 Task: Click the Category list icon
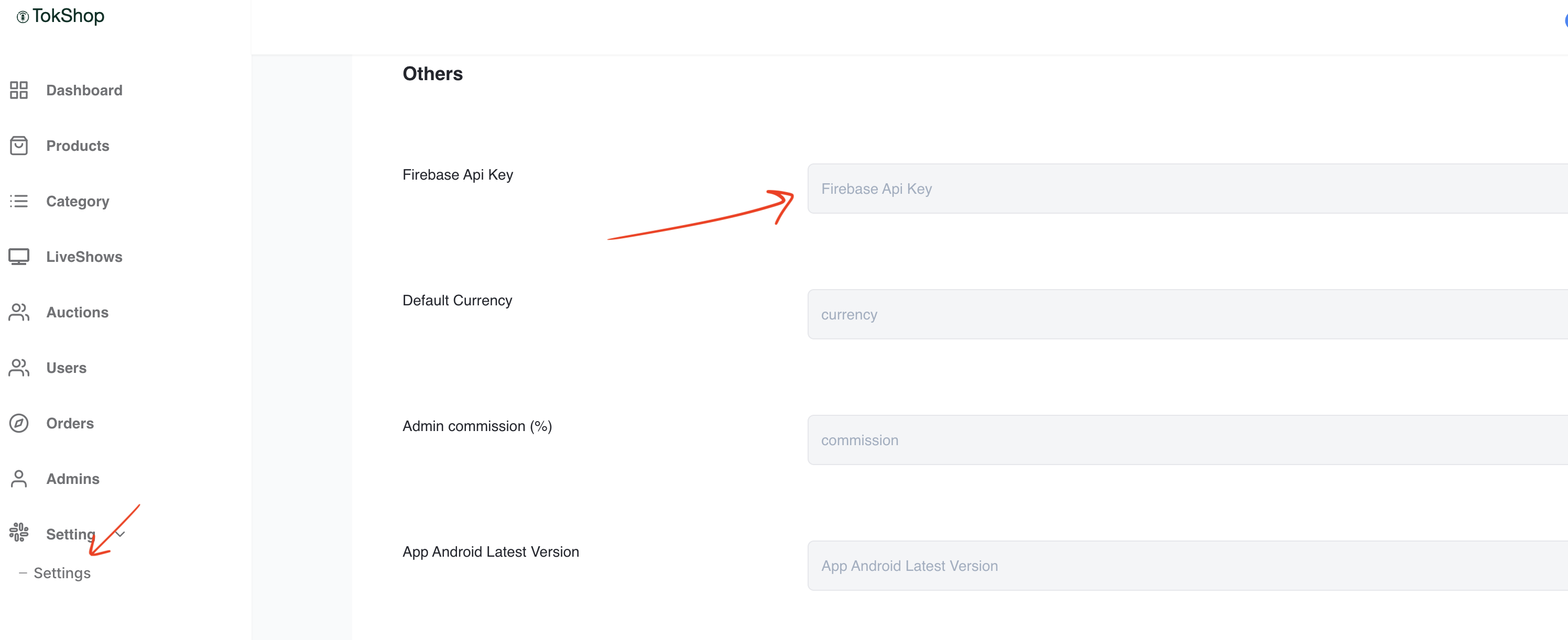tap(19, 201)
